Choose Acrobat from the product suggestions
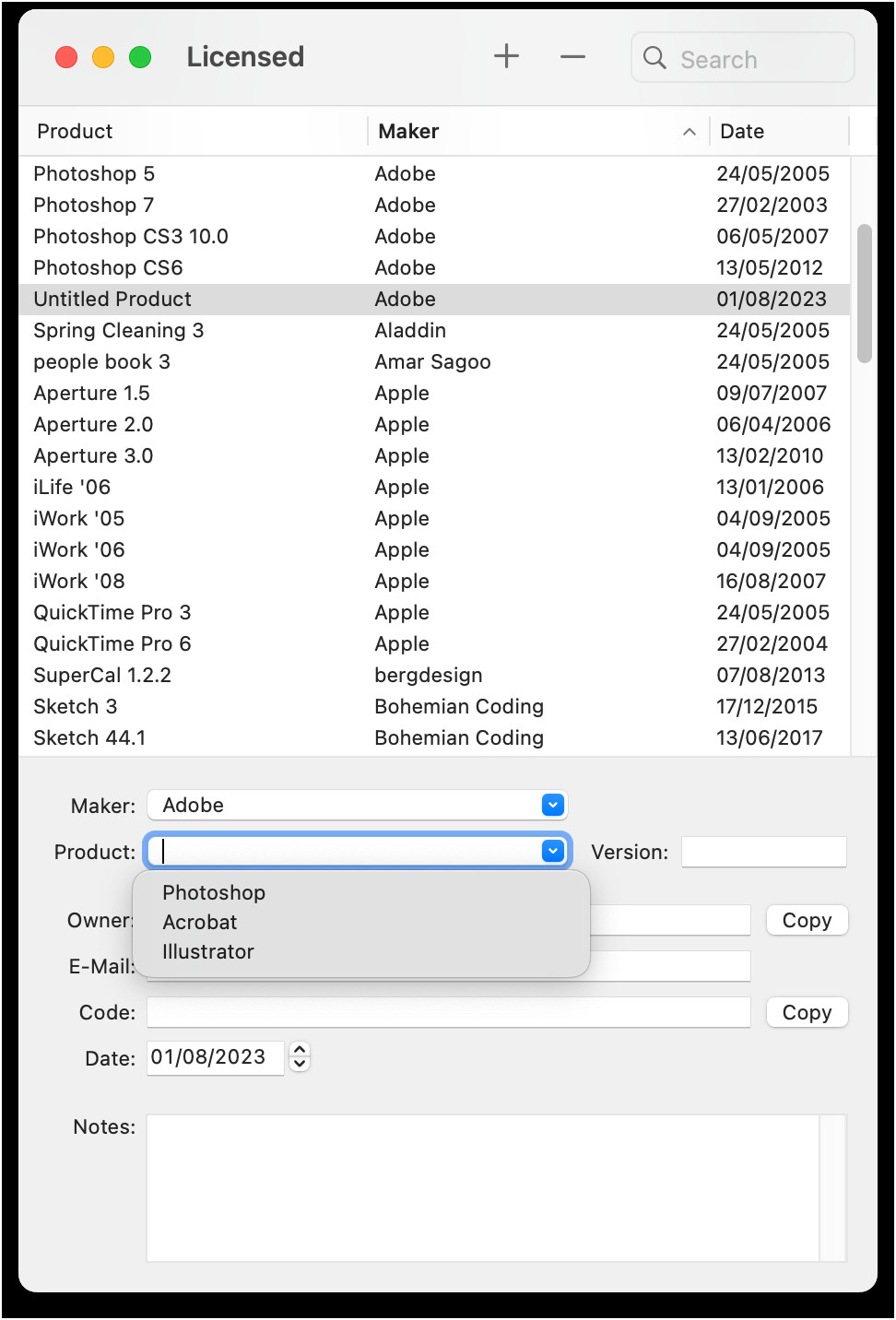Image resolution: width=896 pixels, height=1320 pixels. point(200,922)
